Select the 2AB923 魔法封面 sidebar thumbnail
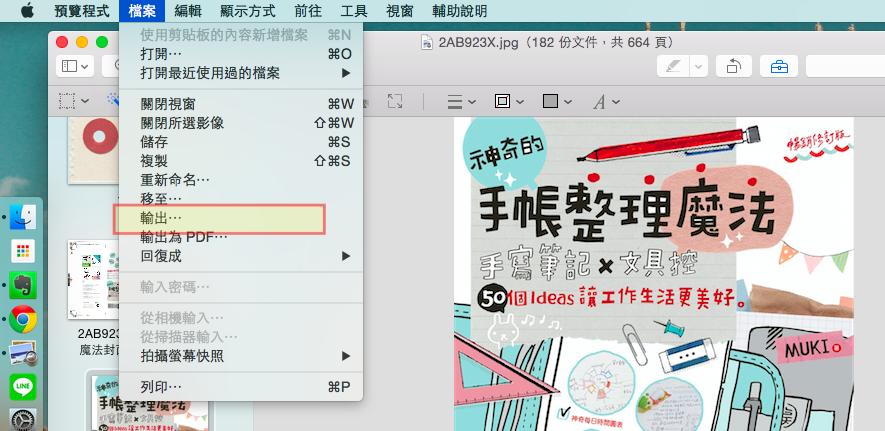This screenshot has width=885, height=431. click(x=94, y=280)
